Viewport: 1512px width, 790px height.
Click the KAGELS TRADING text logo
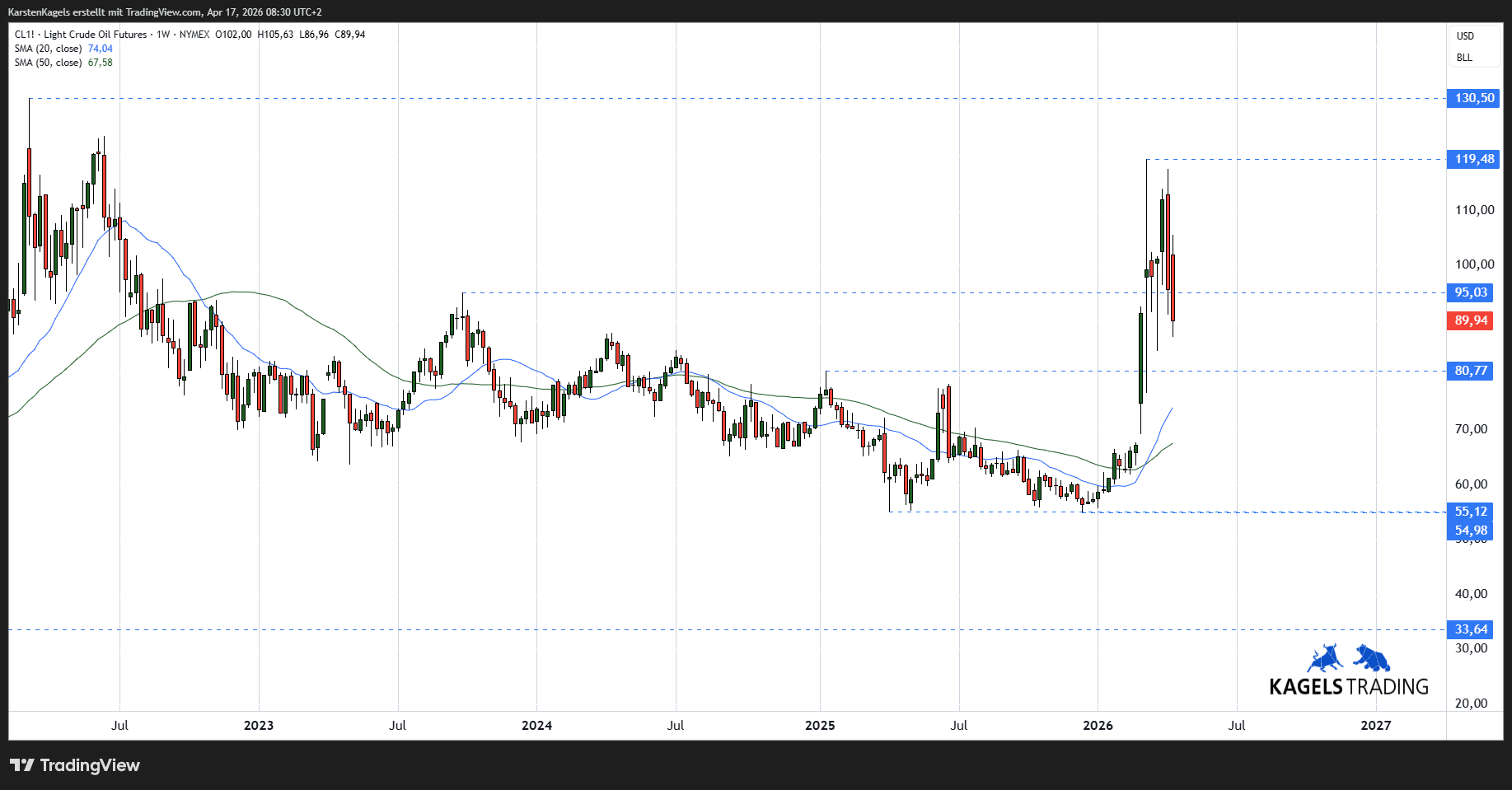click(x=1349, y=687)
